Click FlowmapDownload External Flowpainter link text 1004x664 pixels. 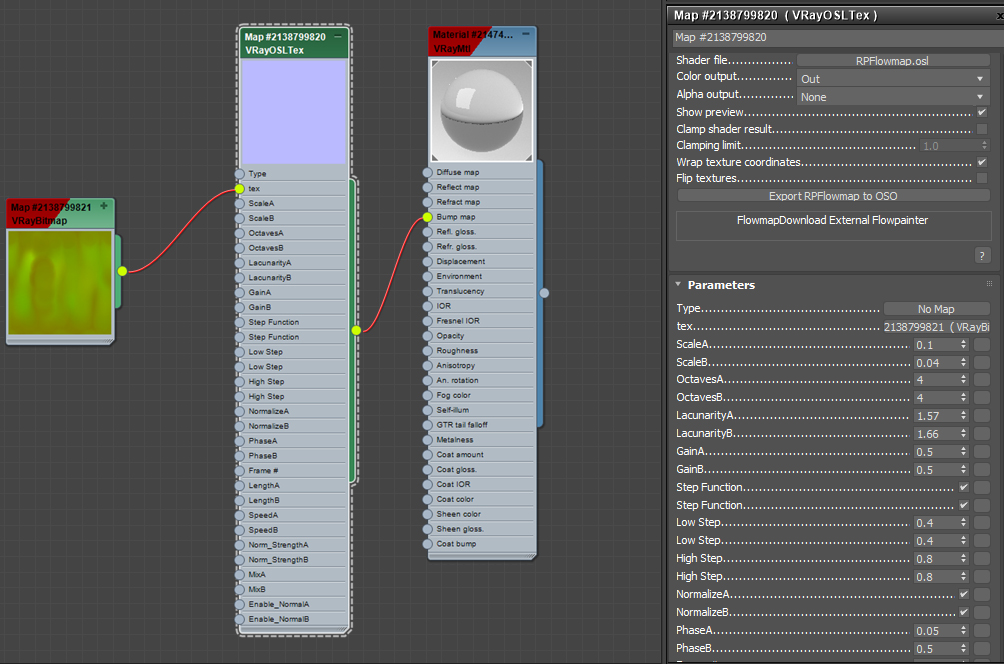click(x=832, y=220)
